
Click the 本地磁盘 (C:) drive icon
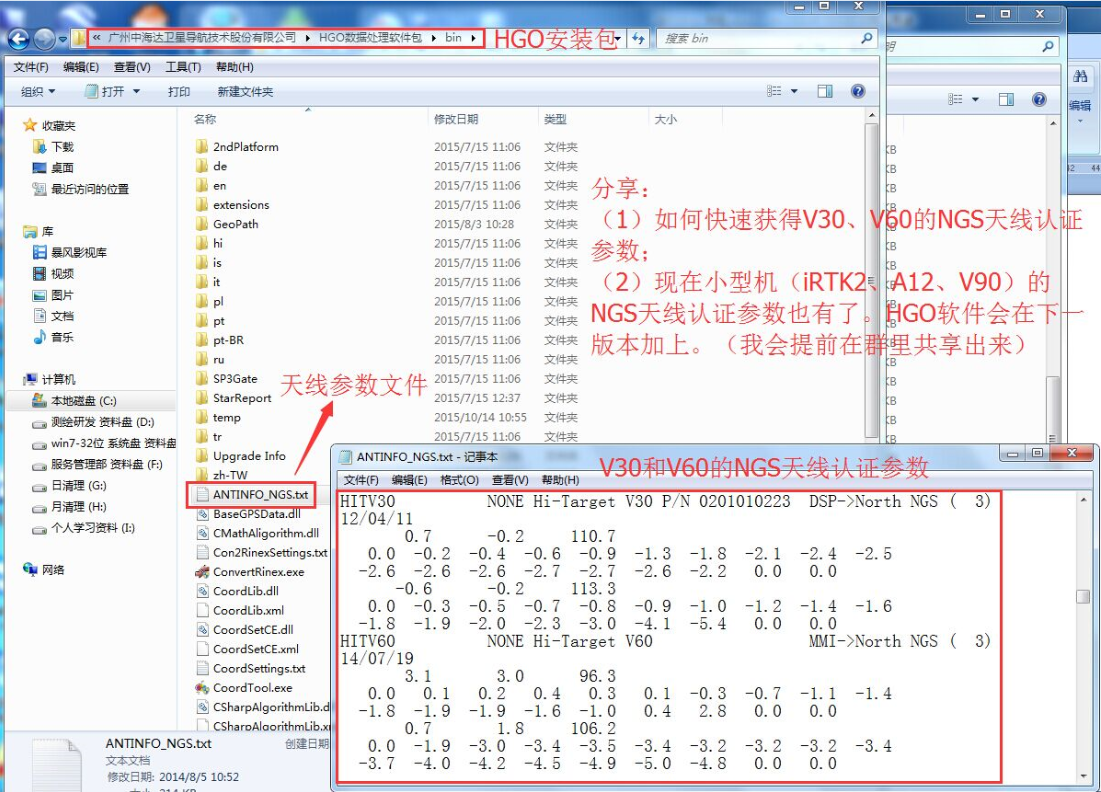coord(39,400)
